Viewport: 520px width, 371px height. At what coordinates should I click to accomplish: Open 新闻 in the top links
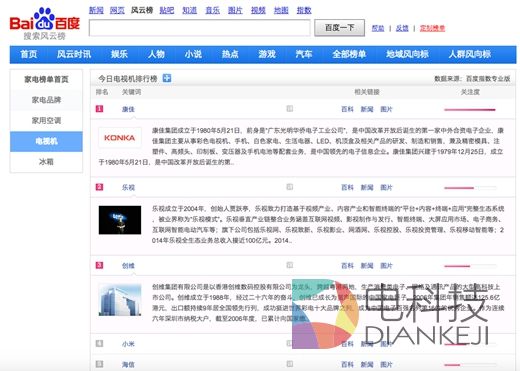(96, 10)
